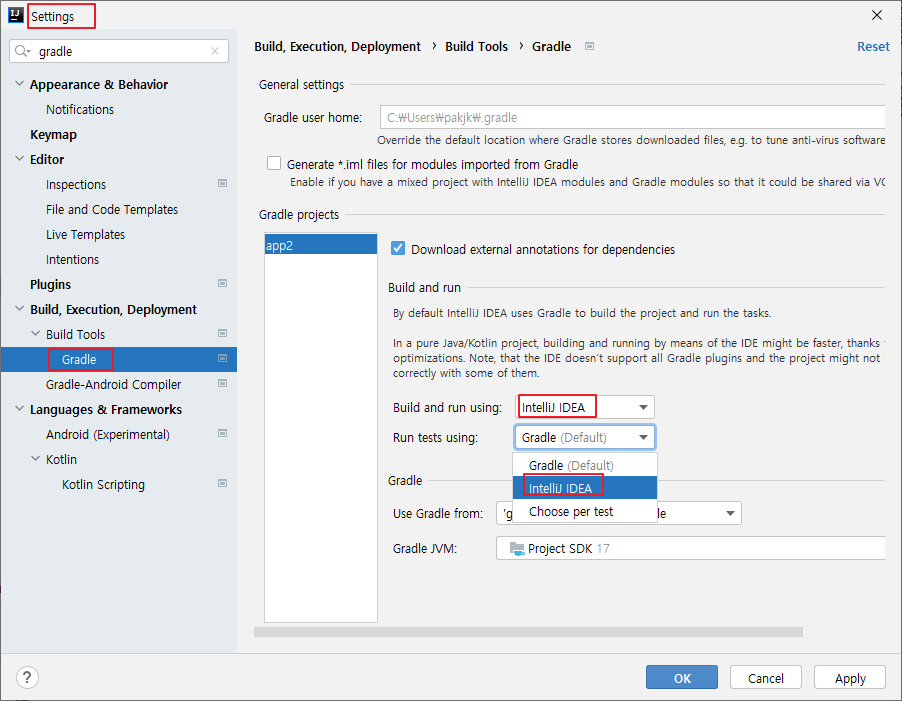Click the search magnifier icon in settings search
Viewport: 902px width, 701px height.
22,51
